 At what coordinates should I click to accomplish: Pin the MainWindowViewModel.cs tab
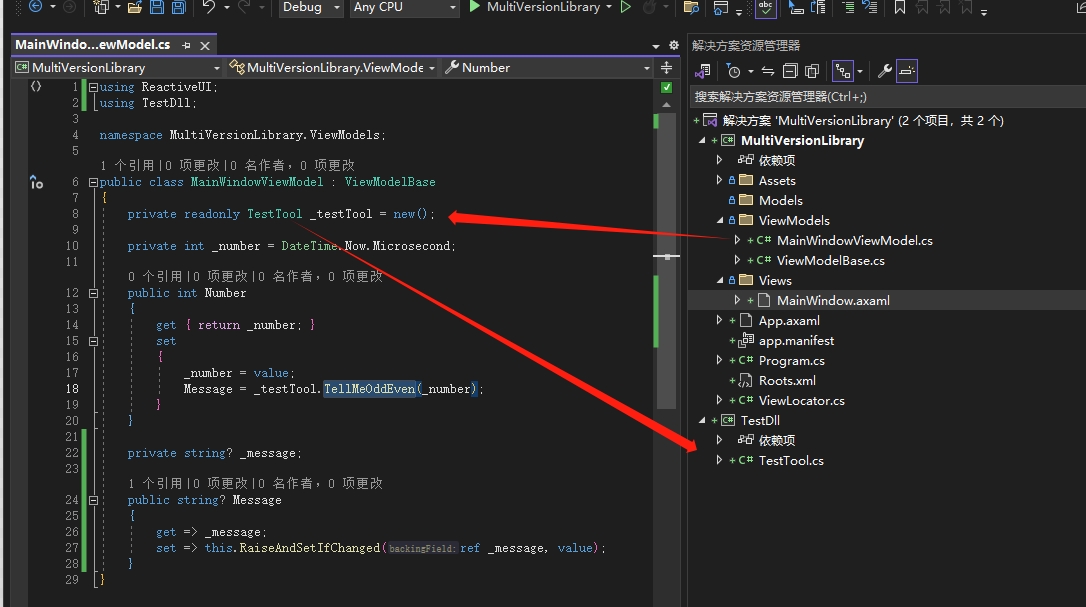click(186, 45)
